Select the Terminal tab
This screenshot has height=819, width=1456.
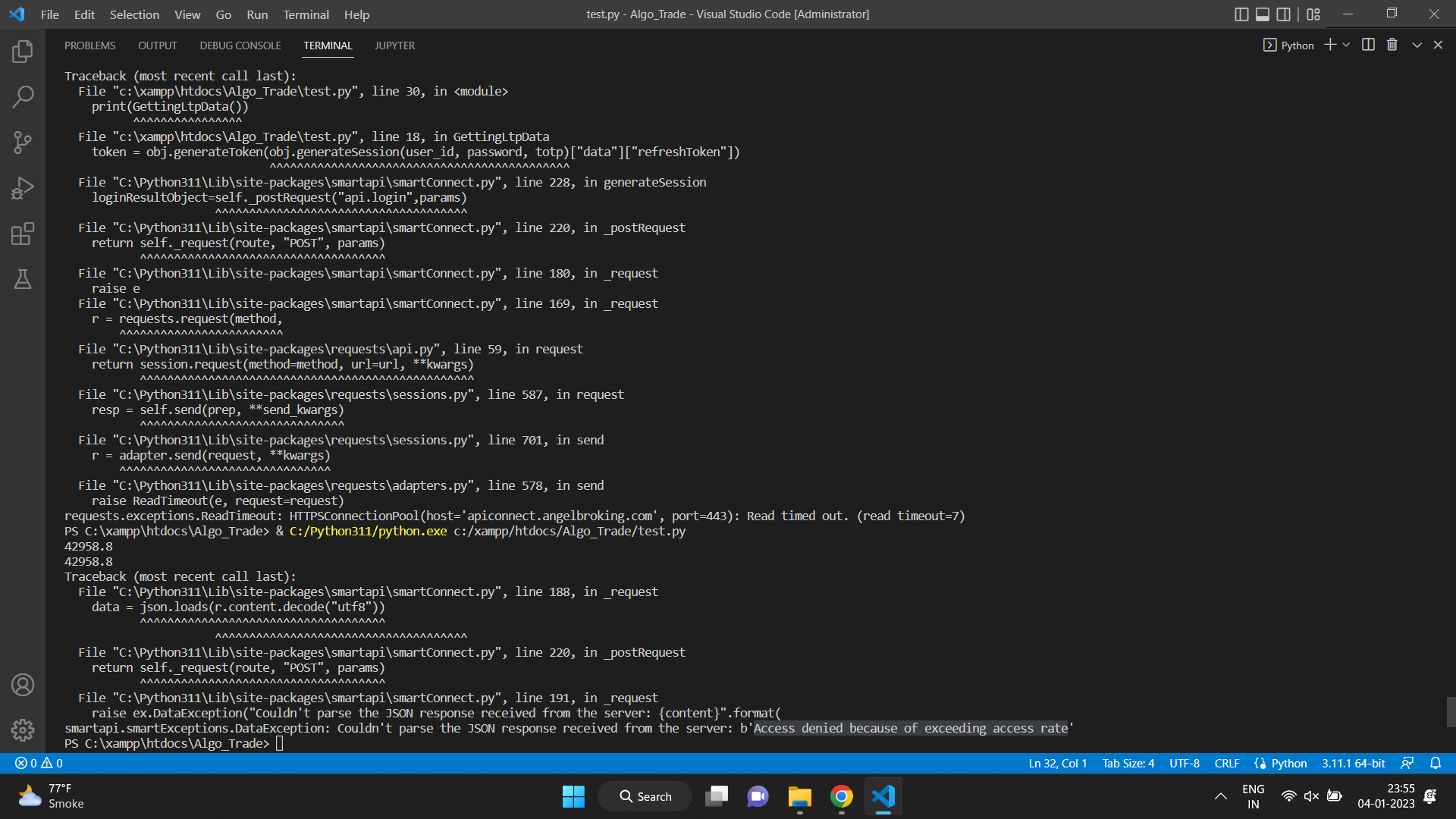coord(328,45)
